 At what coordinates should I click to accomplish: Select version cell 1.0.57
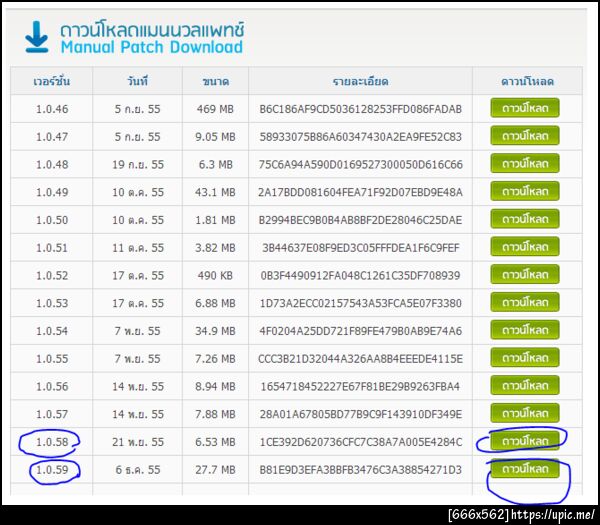(52, 414)
